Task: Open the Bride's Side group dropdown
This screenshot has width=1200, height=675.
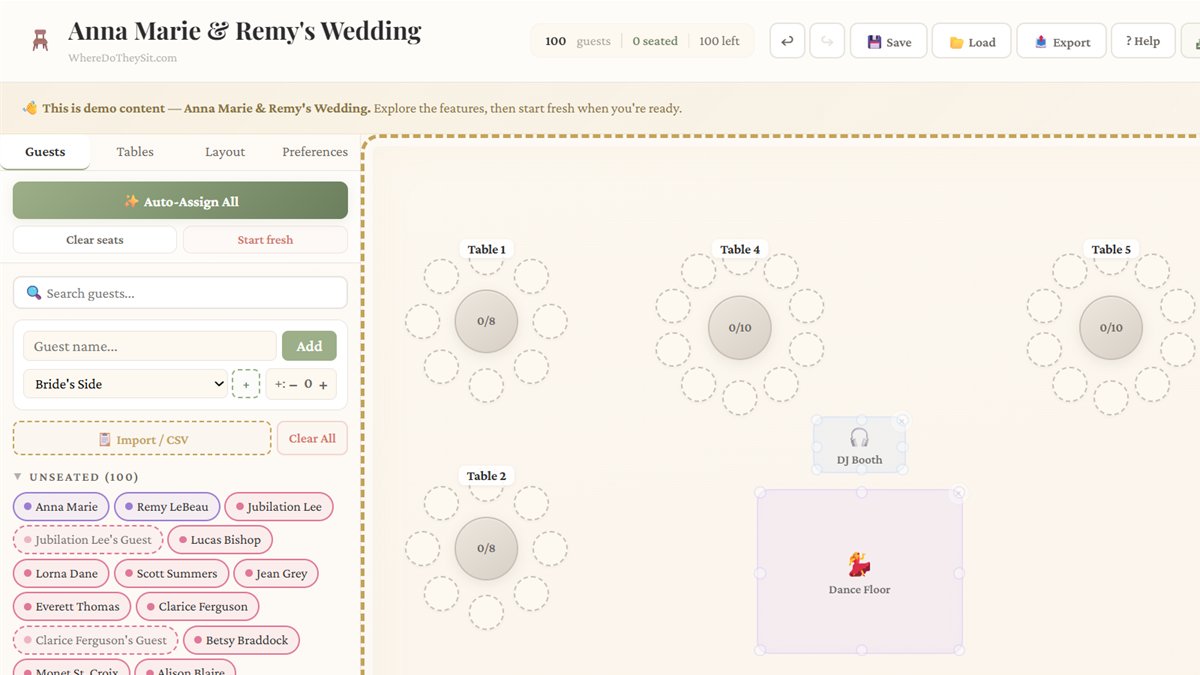Action: pos(125,384)
